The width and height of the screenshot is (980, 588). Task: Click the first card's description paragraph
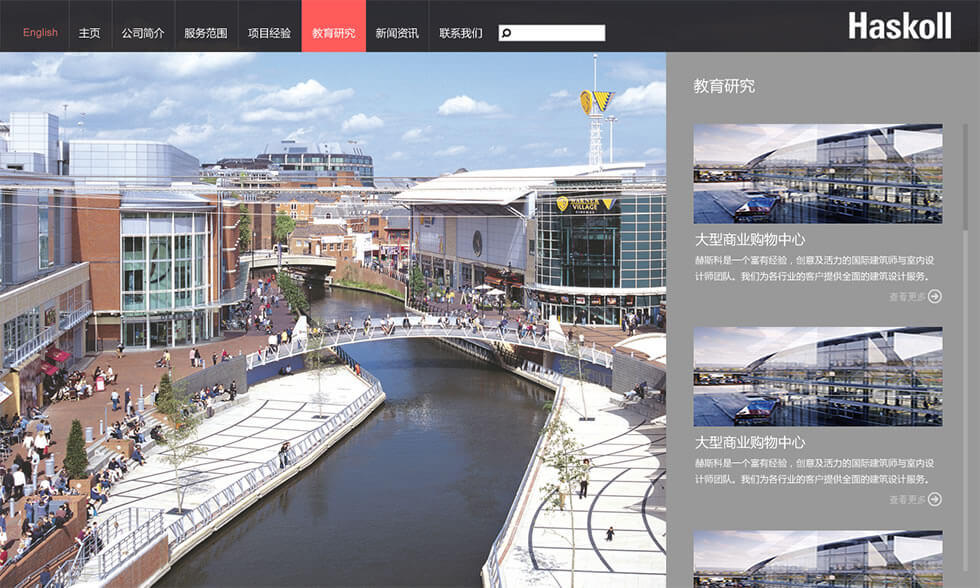coord(814,268)
